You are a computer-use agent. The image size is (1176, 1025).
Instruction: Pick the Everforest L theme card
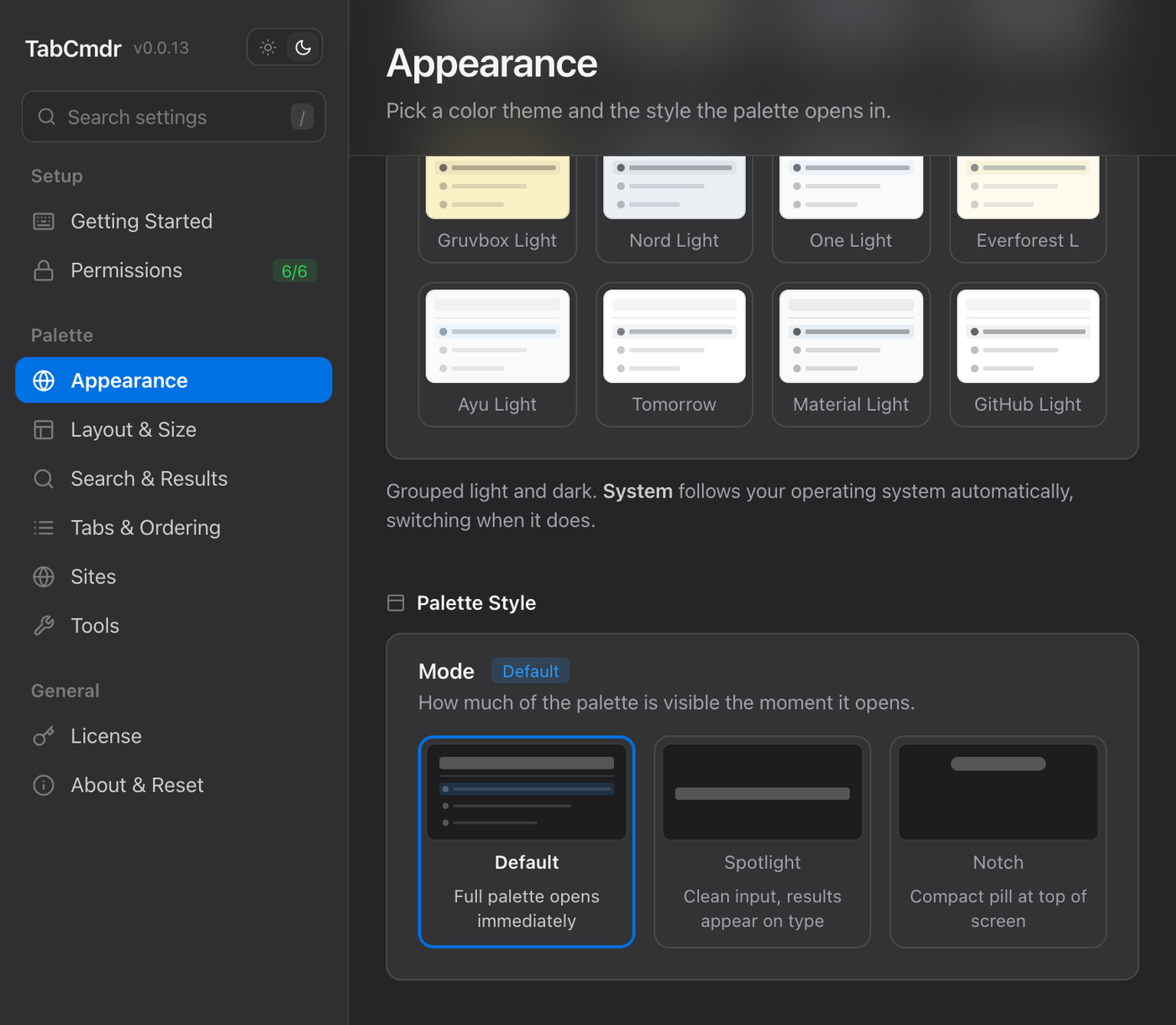1028,208
